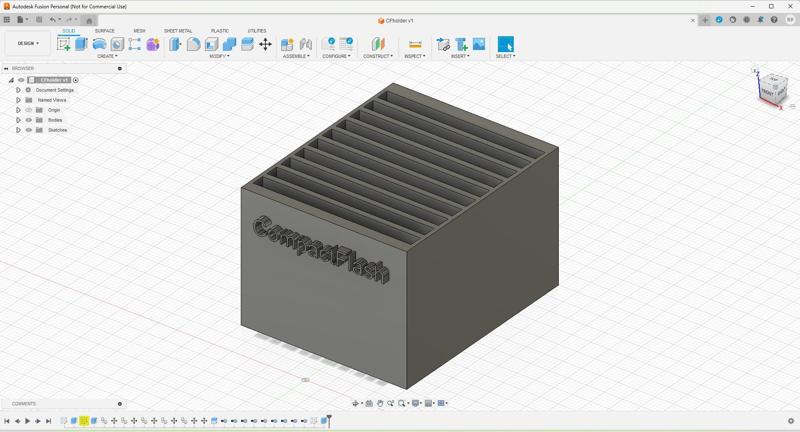Switch to the Surface tab

(x=105, y=31)
